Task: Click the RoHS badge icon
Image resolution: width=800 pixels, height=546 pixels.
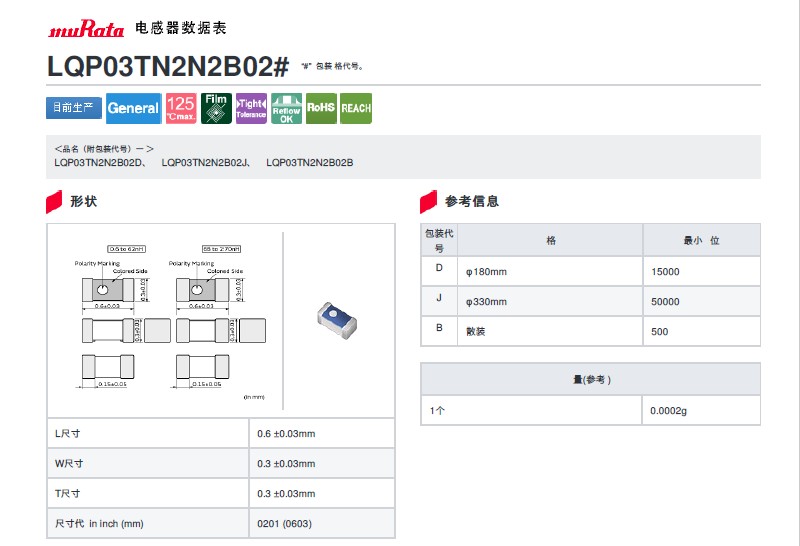Action: (321, 108)
